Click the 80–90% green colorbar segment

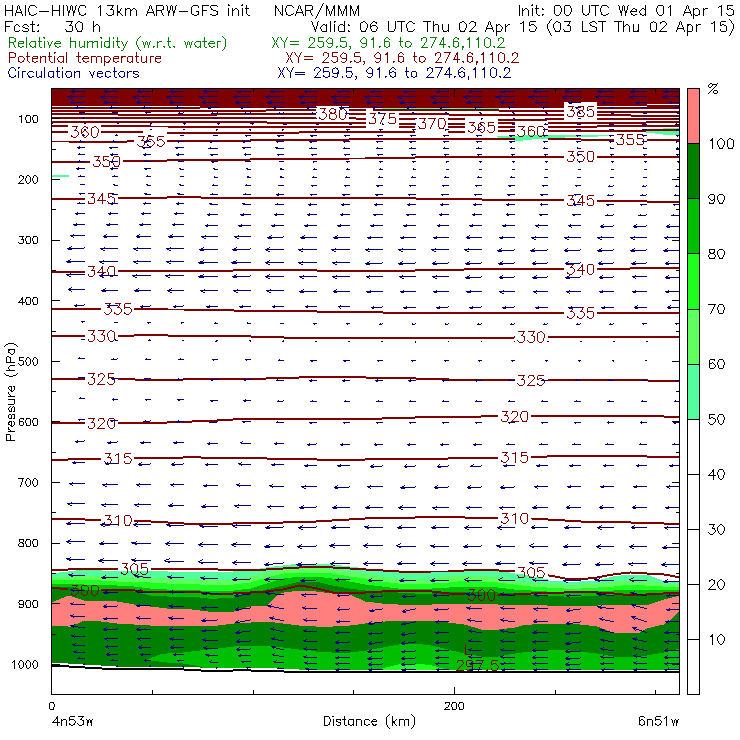(x=693, y=226)
